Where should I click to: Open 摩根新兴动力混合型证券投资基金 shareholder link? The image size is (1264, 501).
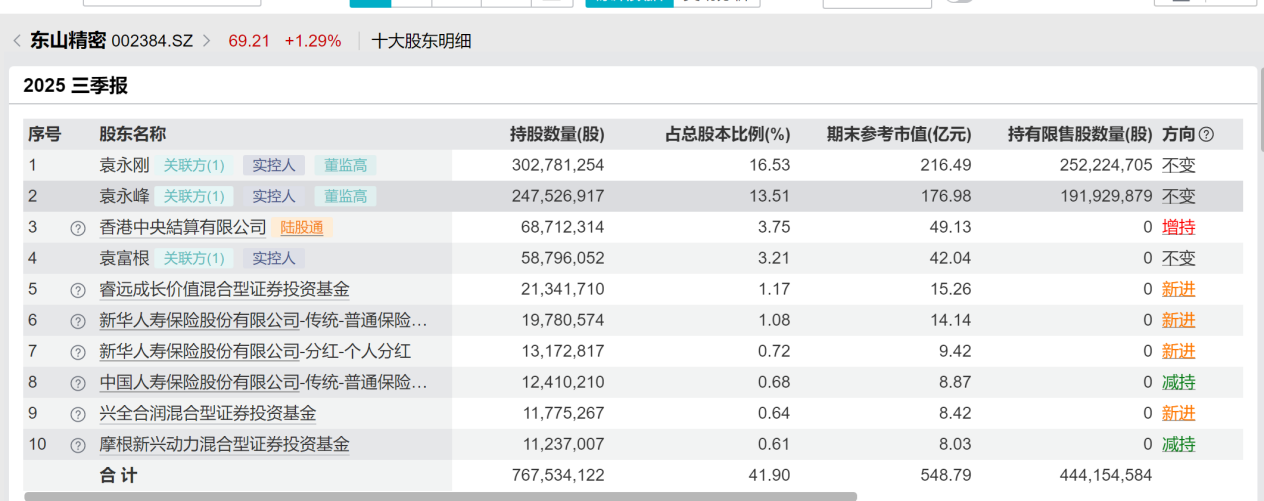tap(224, 445)
